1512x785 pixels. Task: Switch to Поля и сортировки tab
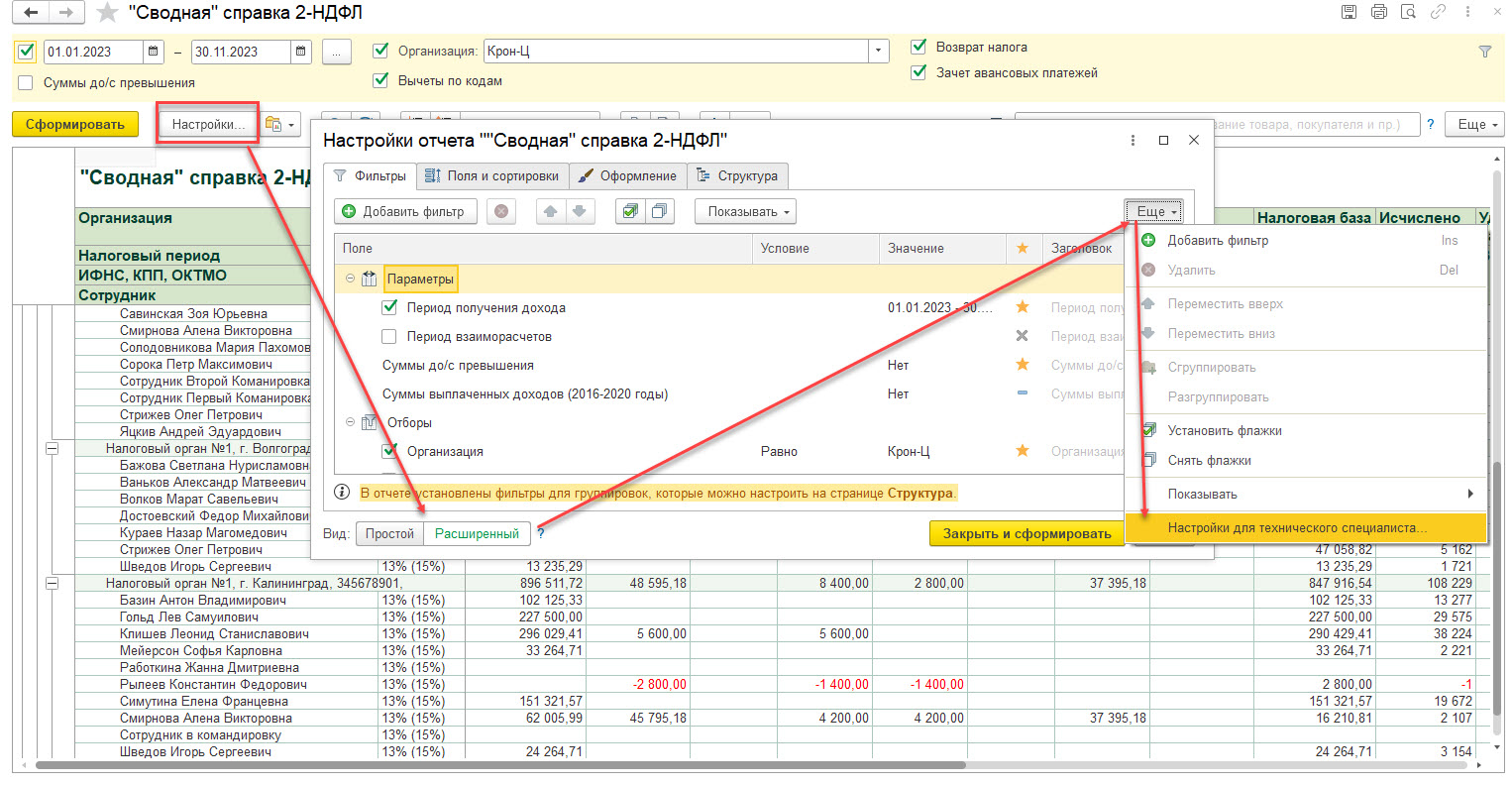click(491, 175)
